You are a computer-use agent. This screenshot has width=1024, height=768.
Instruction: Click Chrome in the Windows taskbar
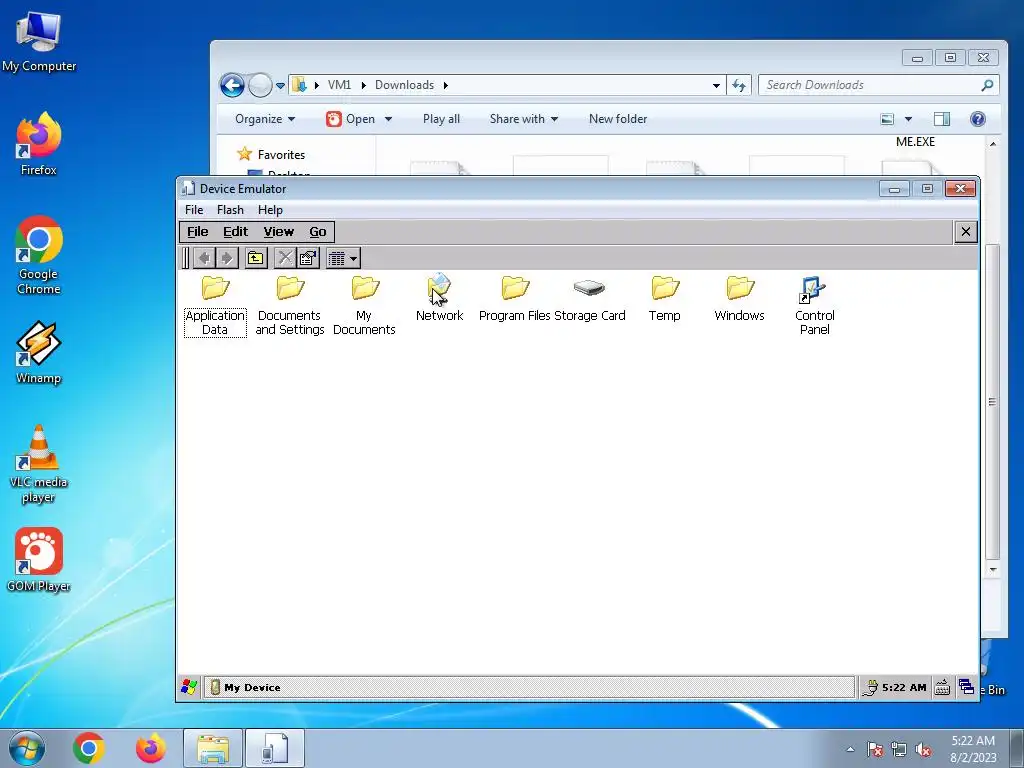(x=89, y=748)
